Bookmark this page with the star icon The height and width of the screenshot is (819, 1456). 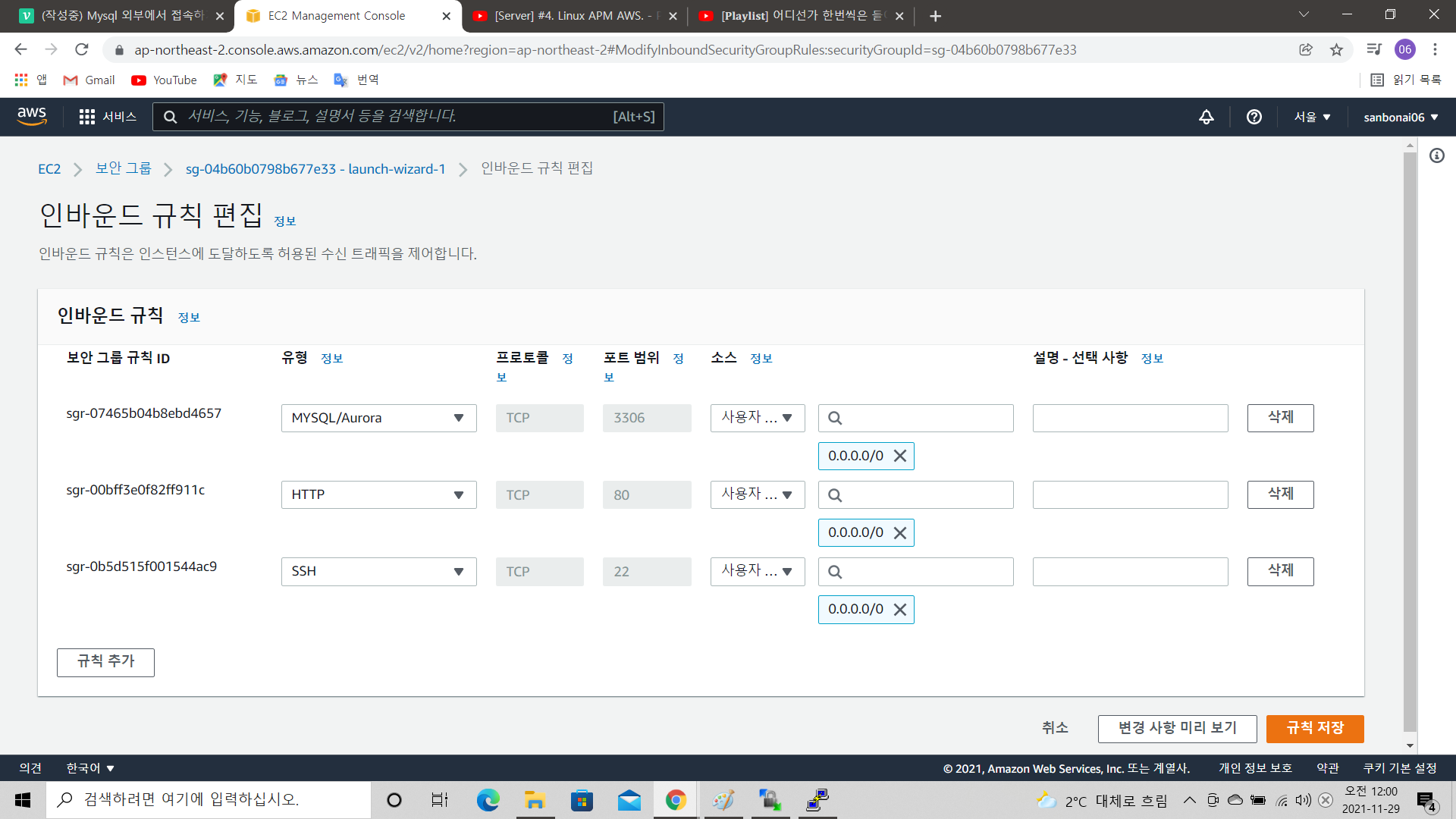pos(1336,50)
